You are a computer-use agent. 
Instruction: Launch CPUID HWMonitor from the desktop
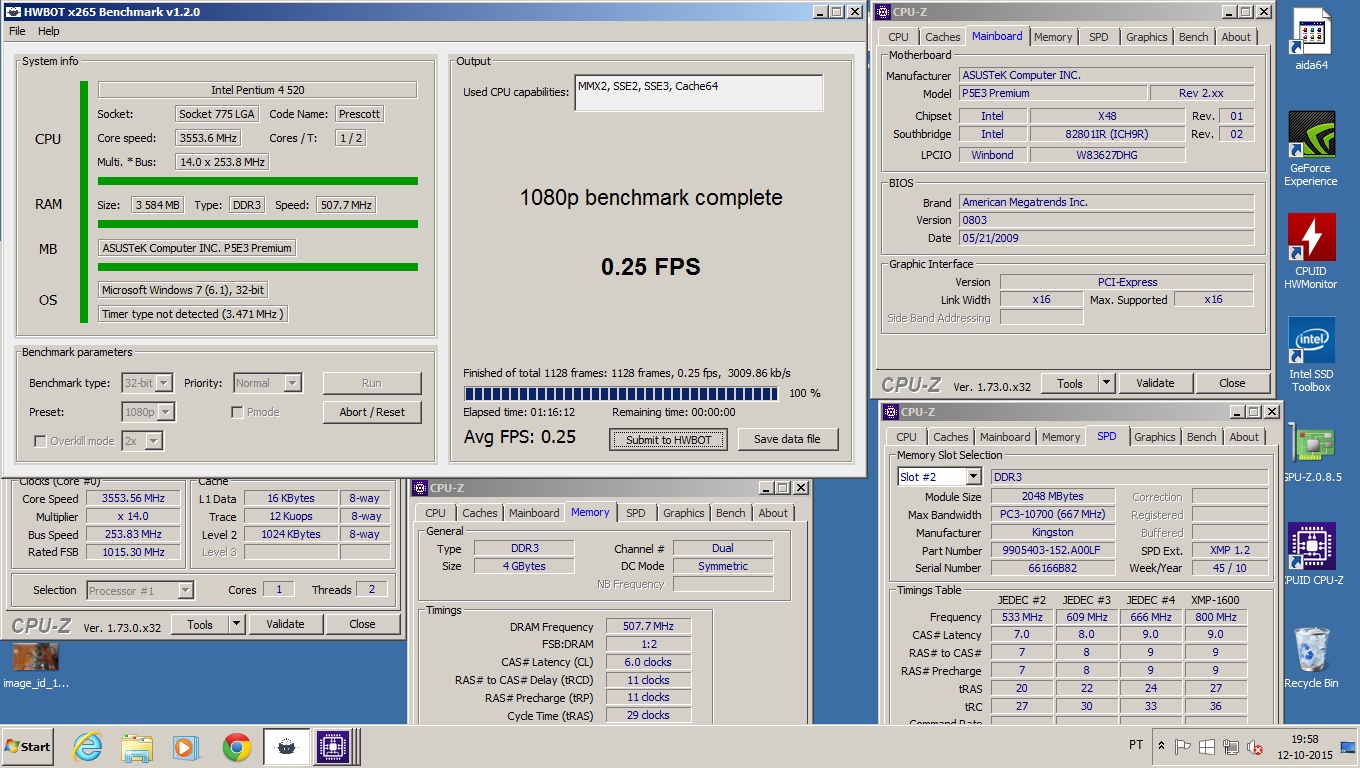(1311, 251)
